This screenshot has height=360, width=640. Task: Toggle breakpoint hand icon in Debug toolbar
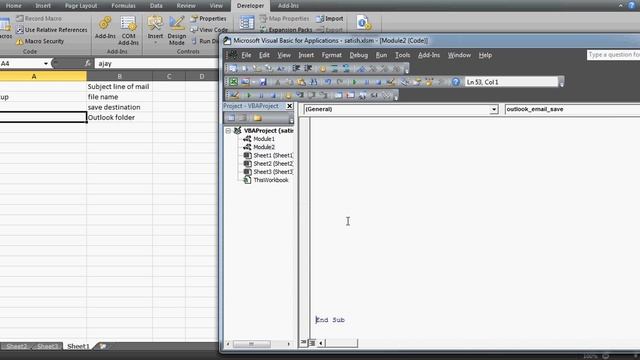[x=288, y=95]
